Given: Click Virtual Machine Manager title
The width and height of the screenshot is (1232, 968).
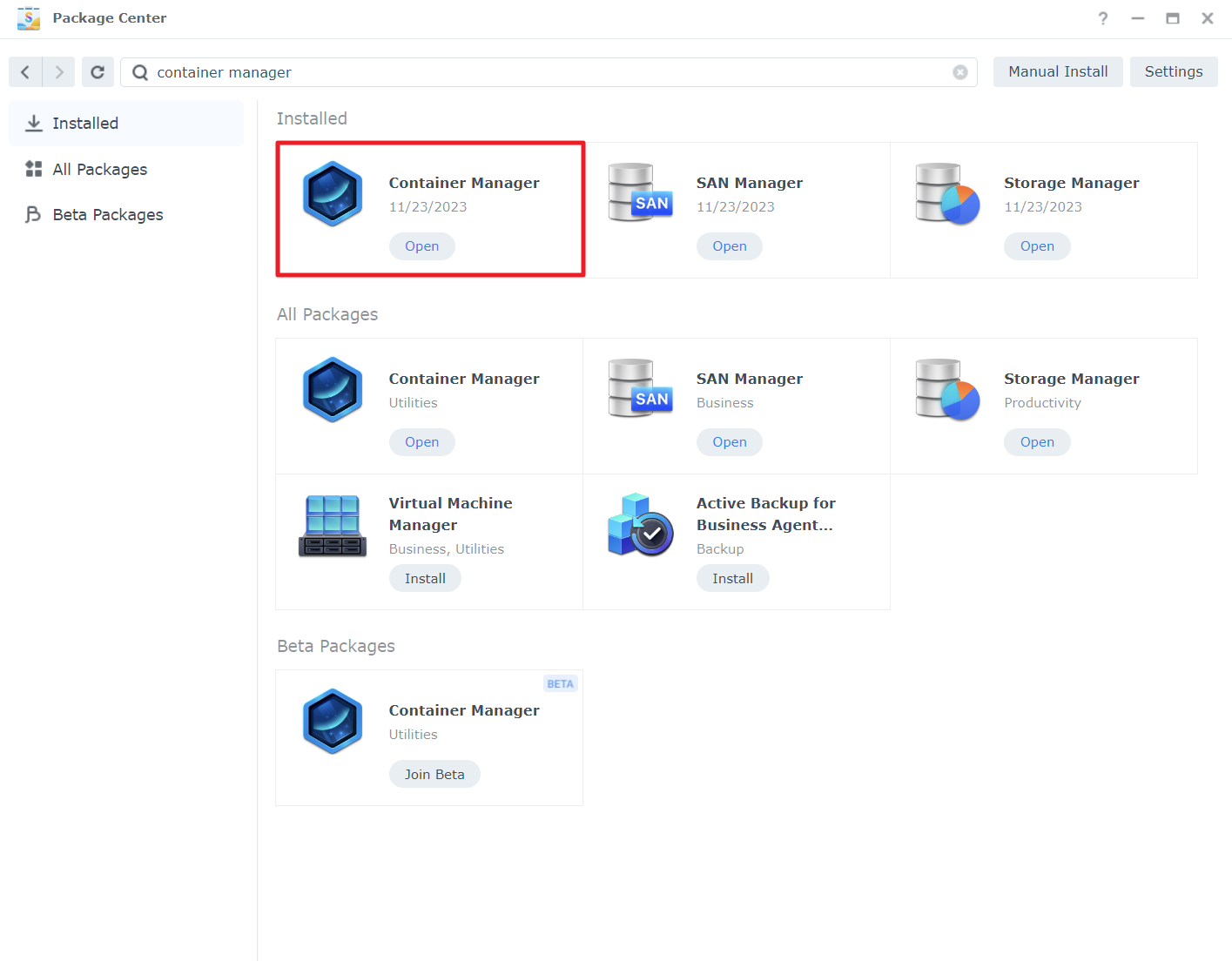Looking at the screenshot, I should (x=450, y=514).
